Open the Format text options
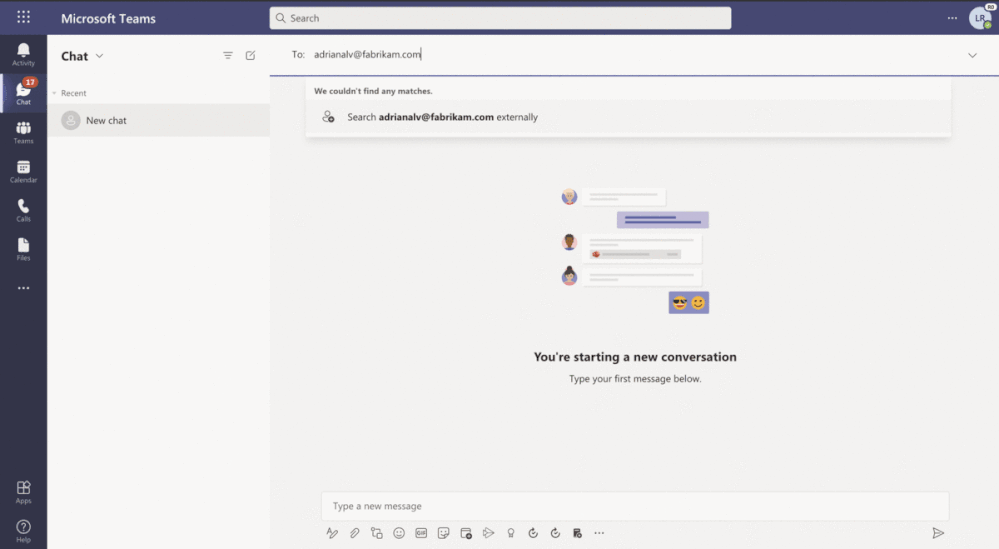Viewport: 999px width, 549px height. tap(332, 533)
